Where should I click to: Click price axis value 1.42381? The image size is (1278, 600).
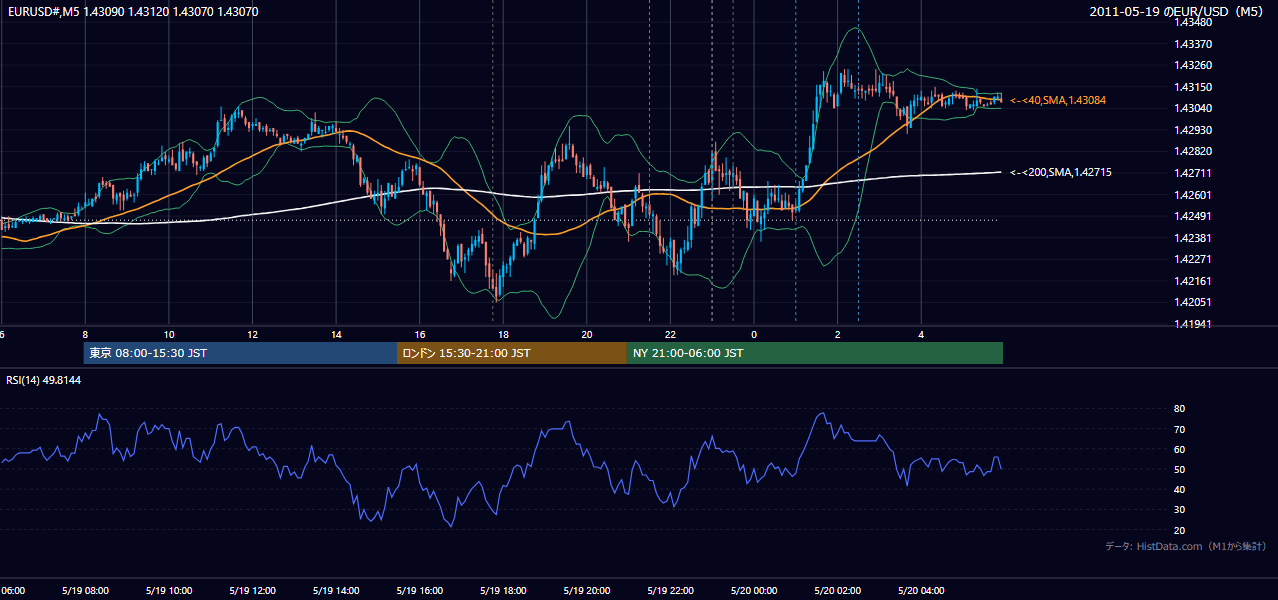point(1192,238)
